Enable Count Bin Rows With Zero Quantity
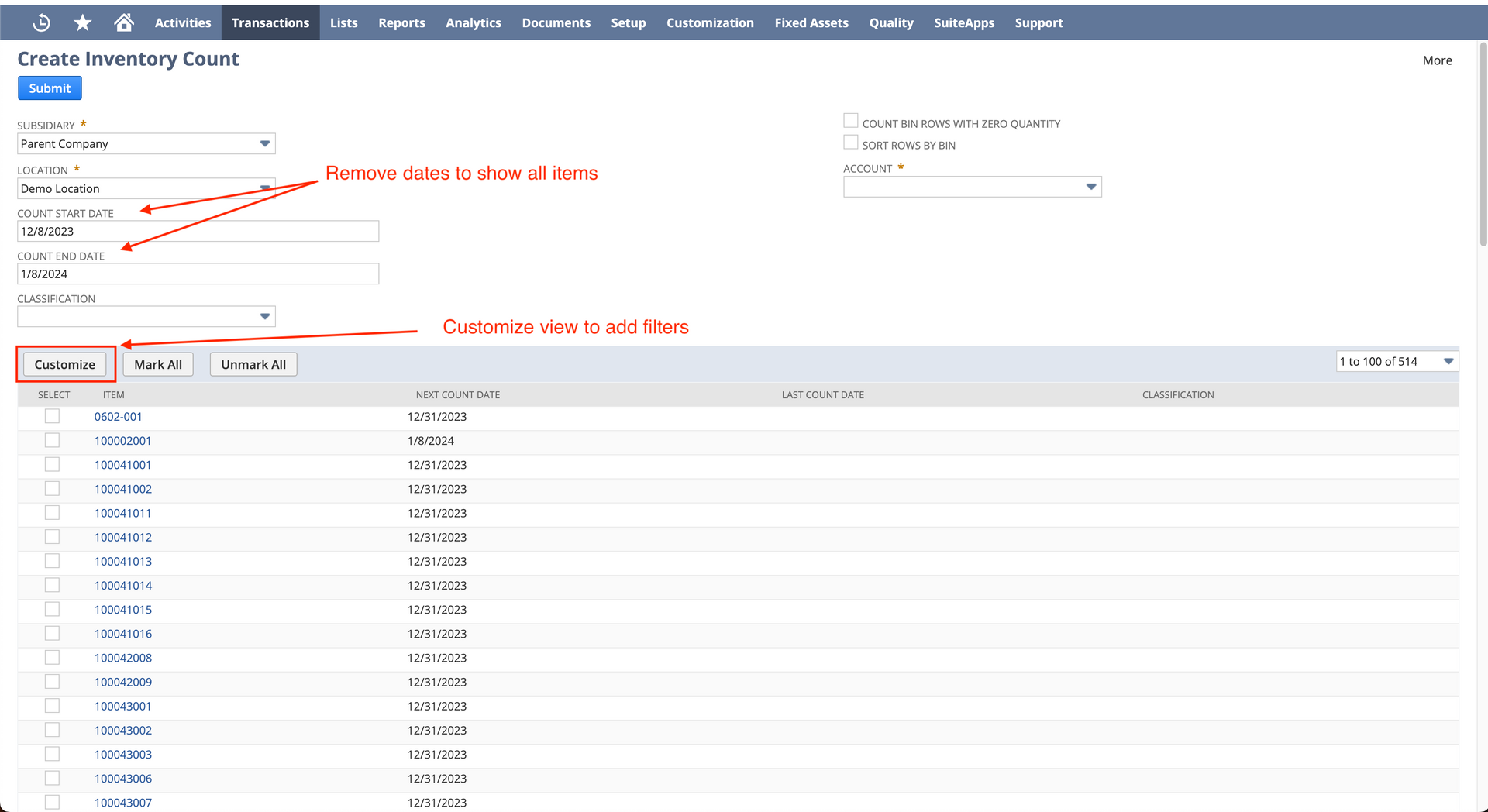Image resolution: width=1488 pixels, height=812 pixels. [850, 119]
